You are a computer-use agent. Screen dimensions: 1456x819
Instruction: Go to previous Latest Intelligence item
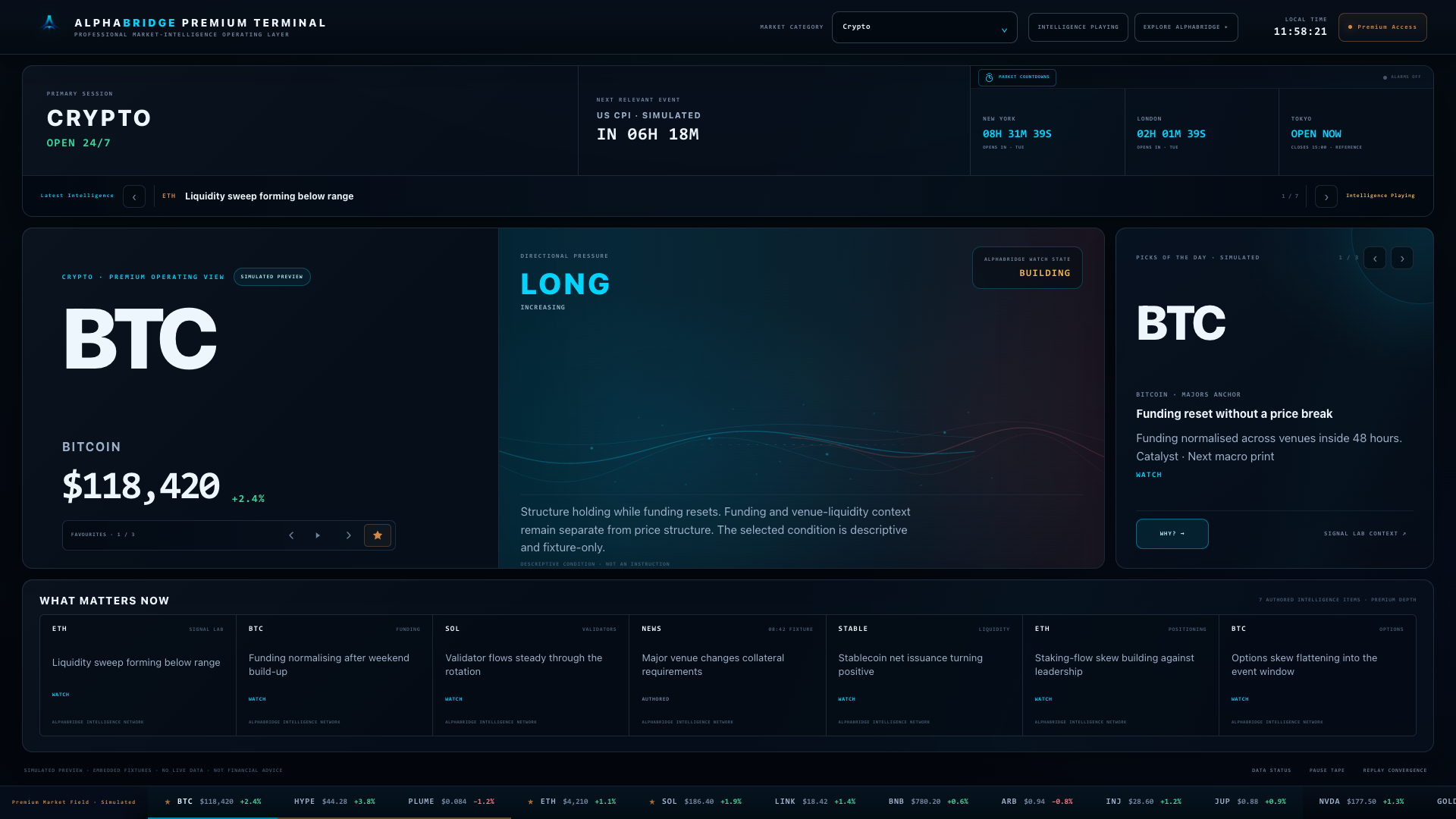134,196
